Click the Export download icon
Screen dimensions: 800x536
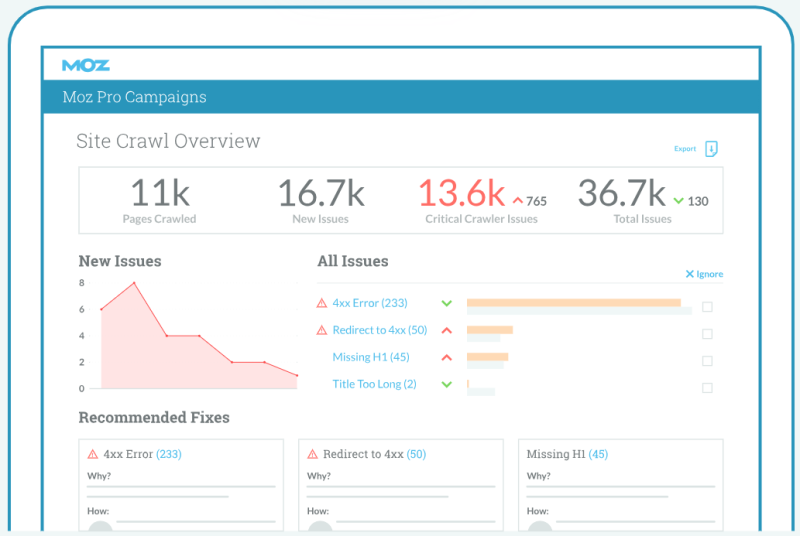pyautogui.click(x=711, y=149)
